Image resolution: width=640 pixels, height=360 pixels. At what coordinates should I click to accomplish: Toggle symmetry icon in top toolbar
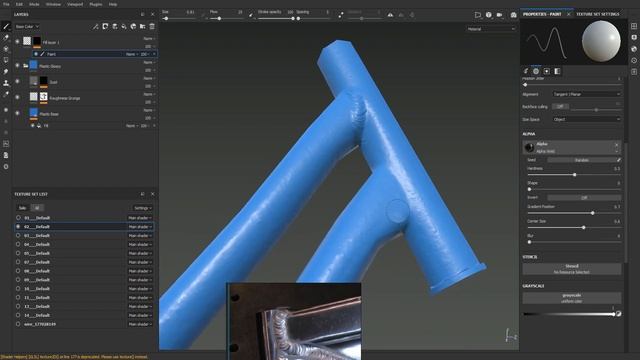coord(391,15)
